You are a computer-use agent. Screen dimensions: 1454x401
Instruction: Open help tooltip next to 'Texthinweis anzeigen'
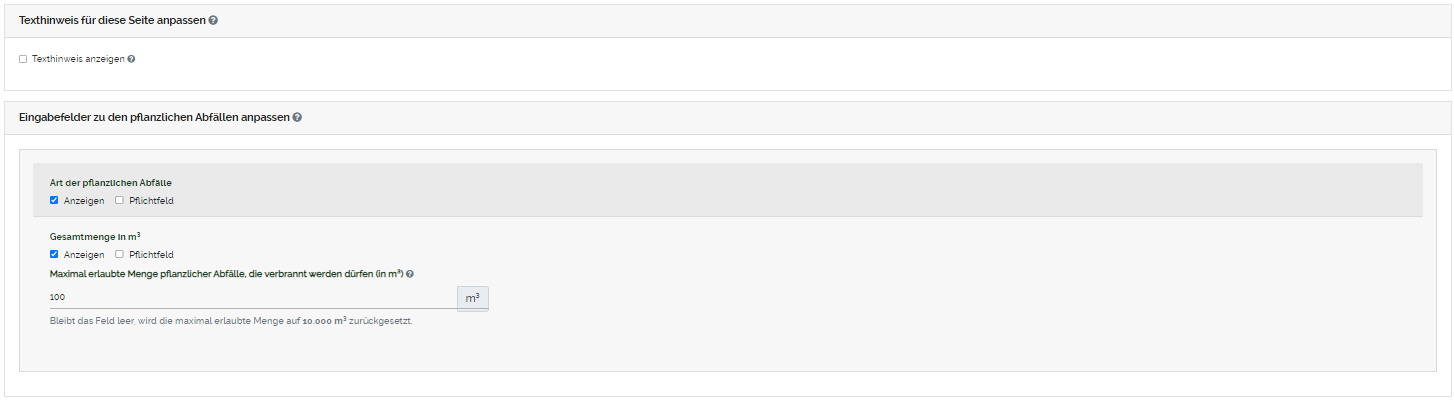[131, 59]
